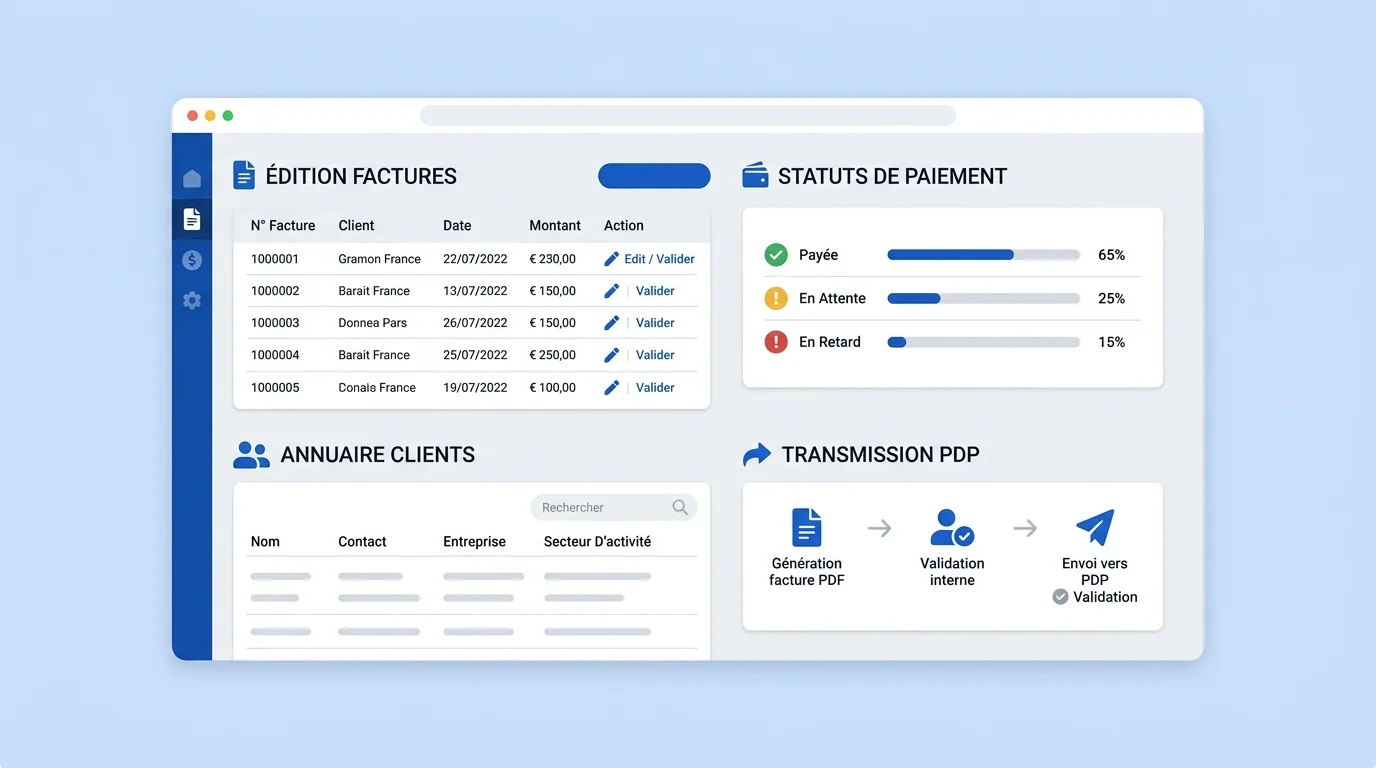Screen dimensions: 1376x768
Task: Click the search magnifier icon
Action: 680,508
